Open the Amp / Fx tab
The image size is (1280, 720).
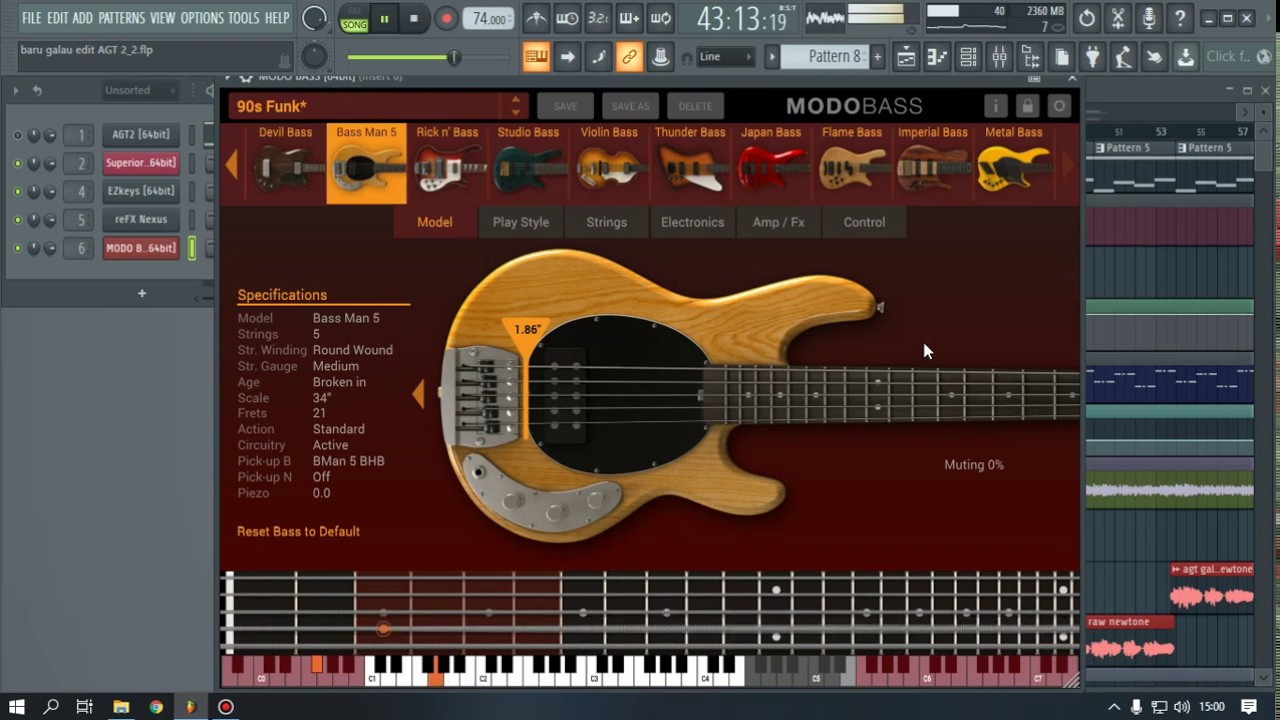point(778,222)
